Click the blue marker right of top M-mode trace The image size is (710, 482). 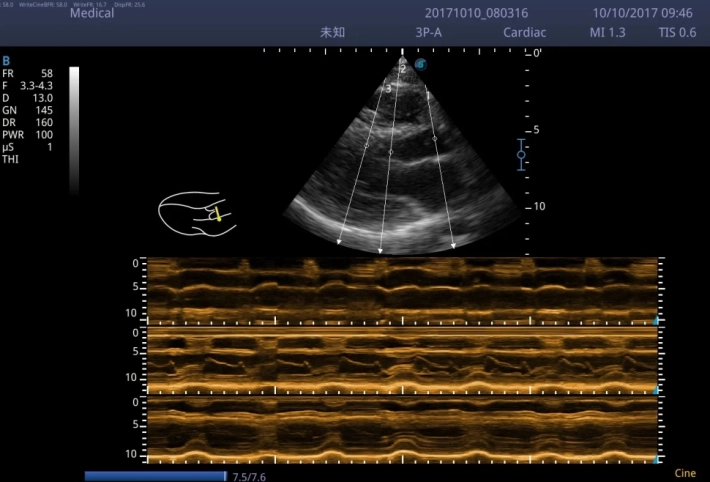[656, 320]
